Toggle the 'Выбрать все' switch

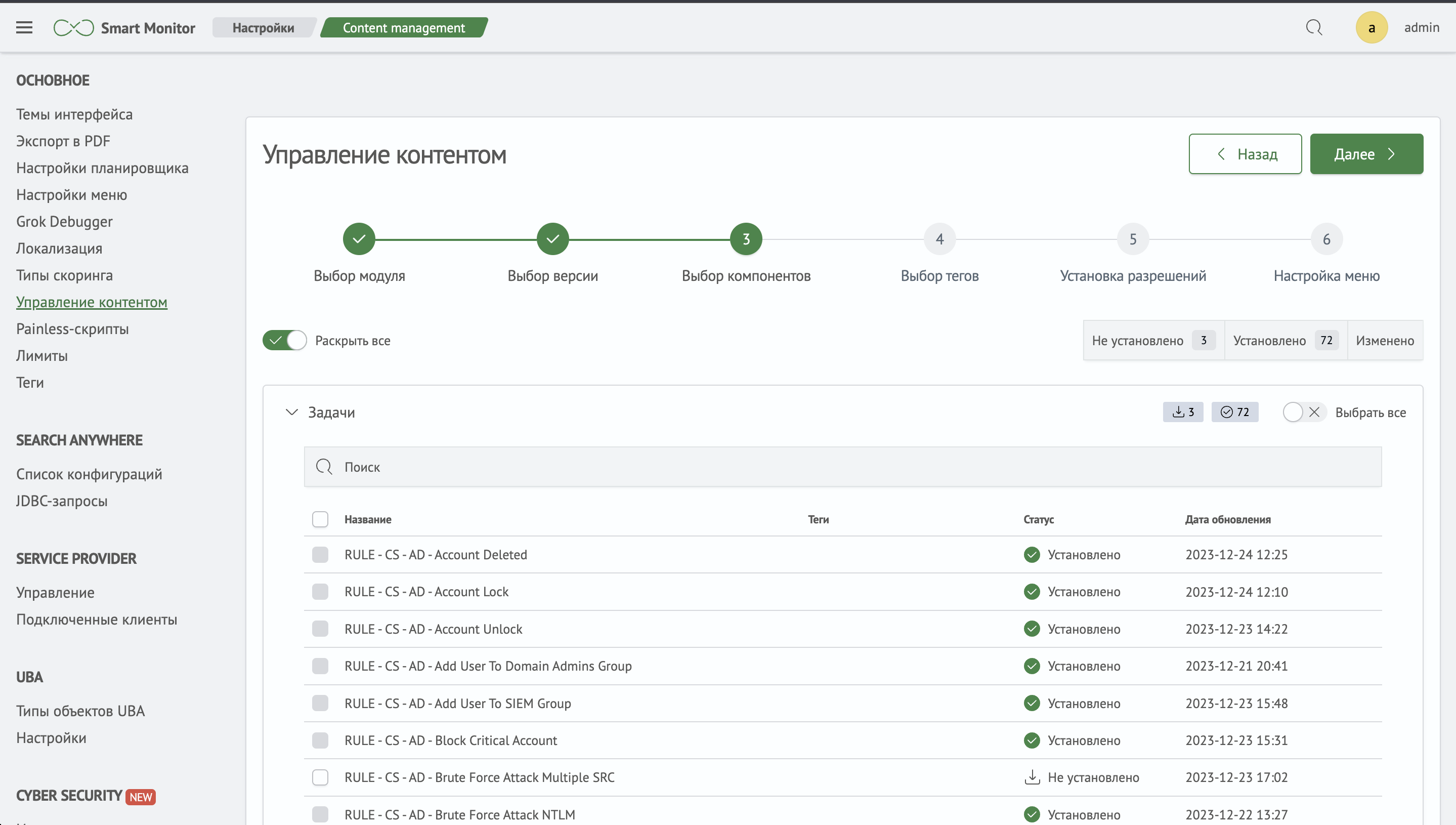(1304, 412)
